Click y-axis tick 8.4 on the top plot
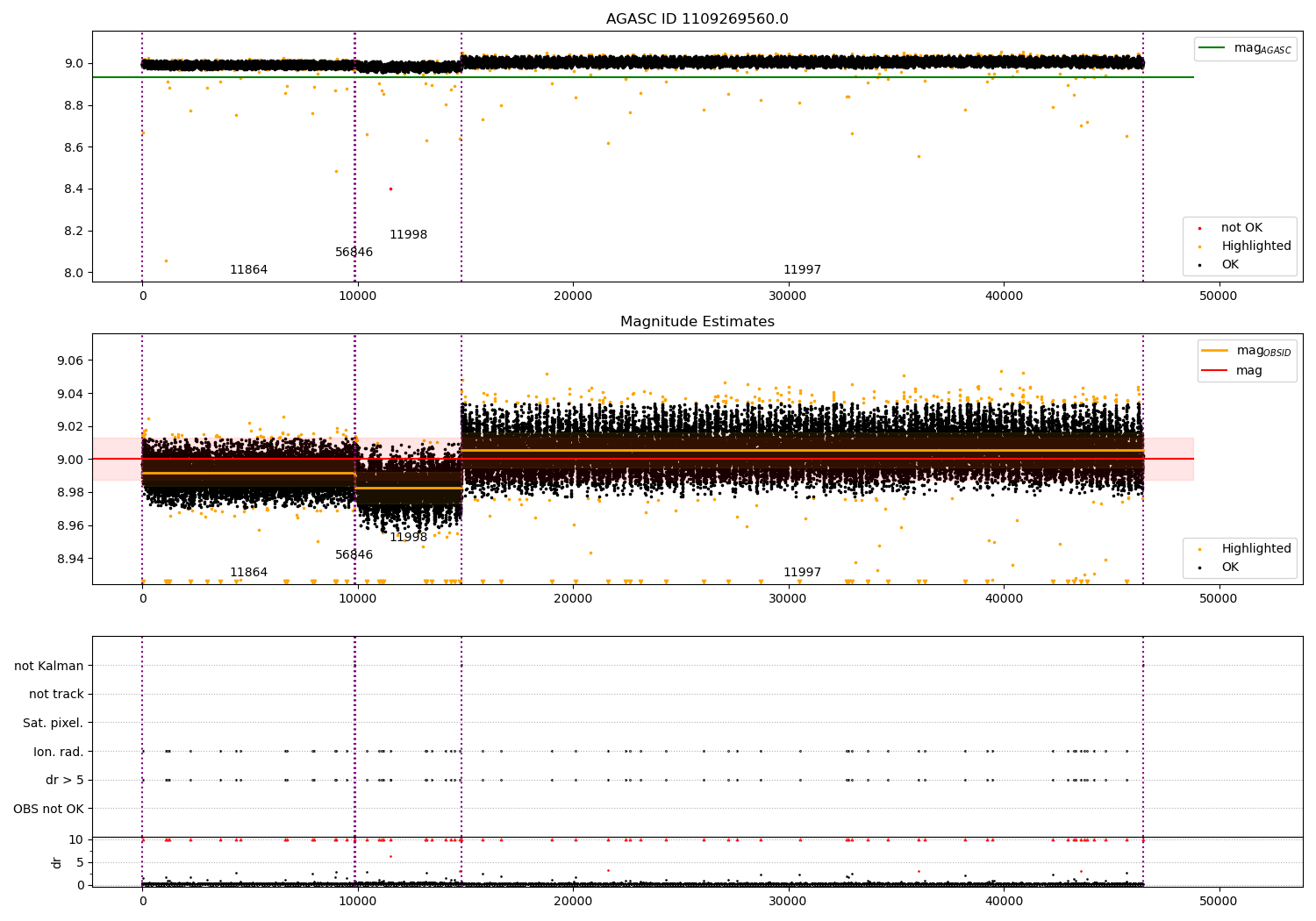Image resolution: width=1316 pixels, height=921 pixels. tap(74, 189)
